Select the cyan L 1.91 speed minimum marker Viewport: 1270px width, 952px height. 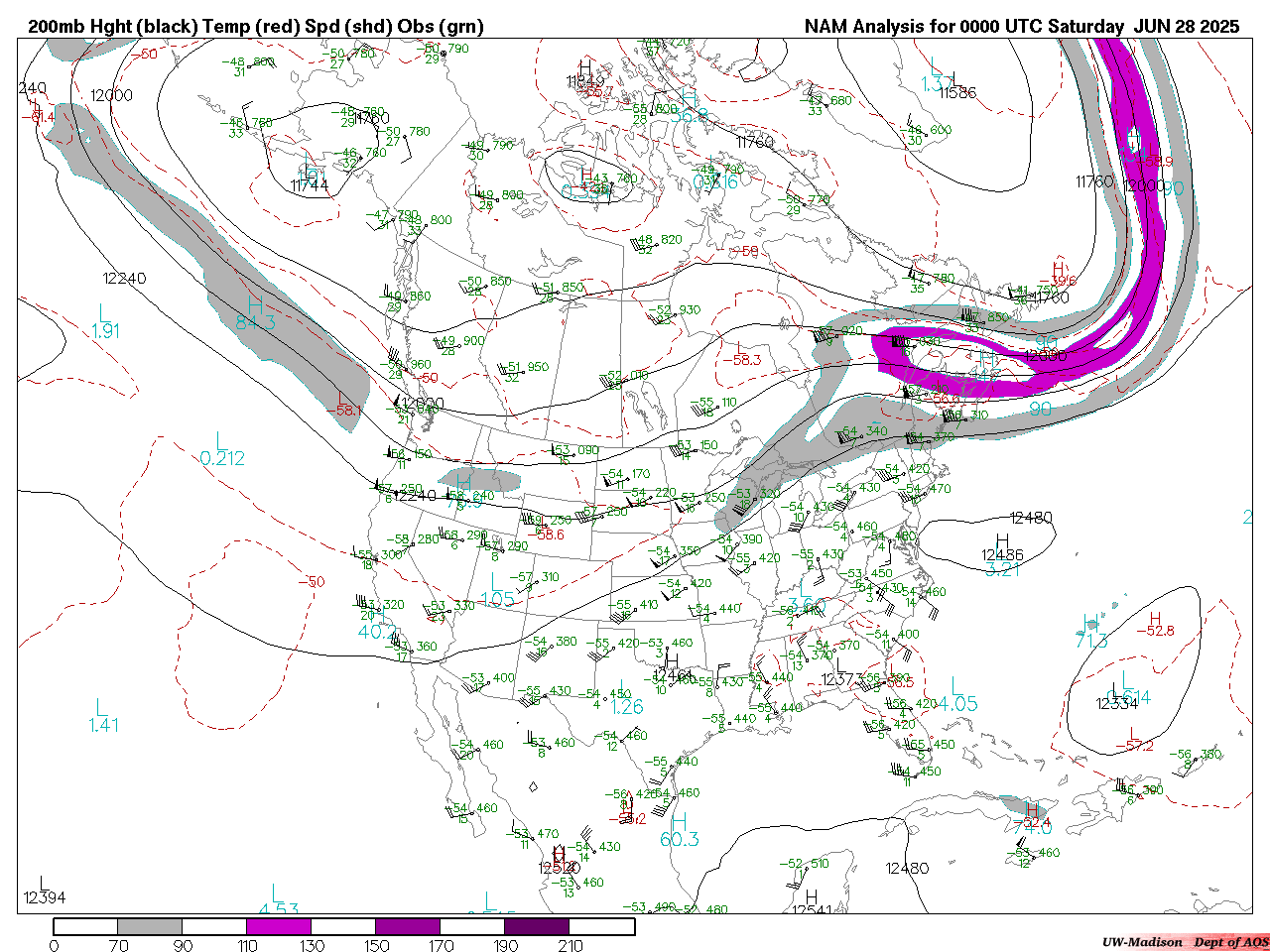pos(105,323)
